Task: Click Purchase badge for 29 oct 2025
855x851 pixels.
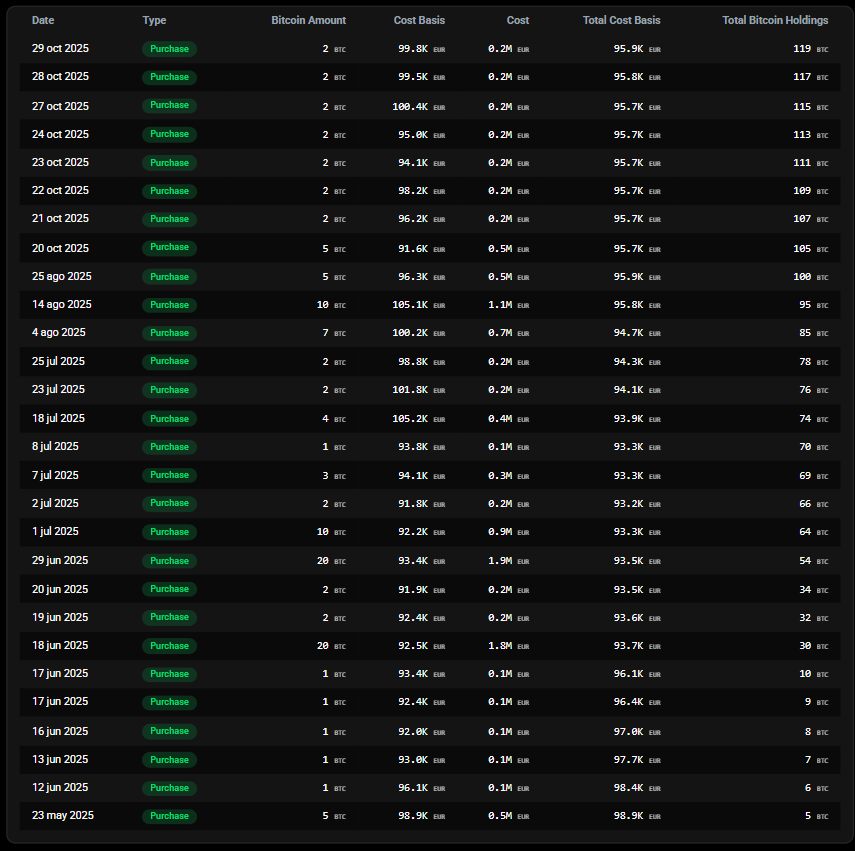Action: (170, 49)
